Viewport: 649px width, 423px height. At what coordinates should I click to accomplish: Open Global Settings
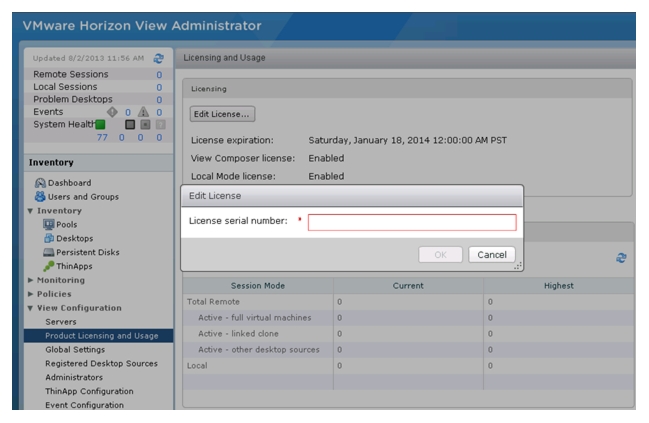[75, 350]
